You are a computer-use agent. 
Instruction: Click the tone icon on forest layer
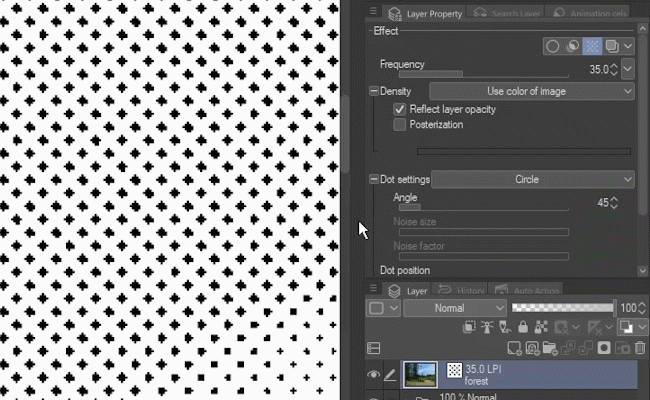[454, 370]
